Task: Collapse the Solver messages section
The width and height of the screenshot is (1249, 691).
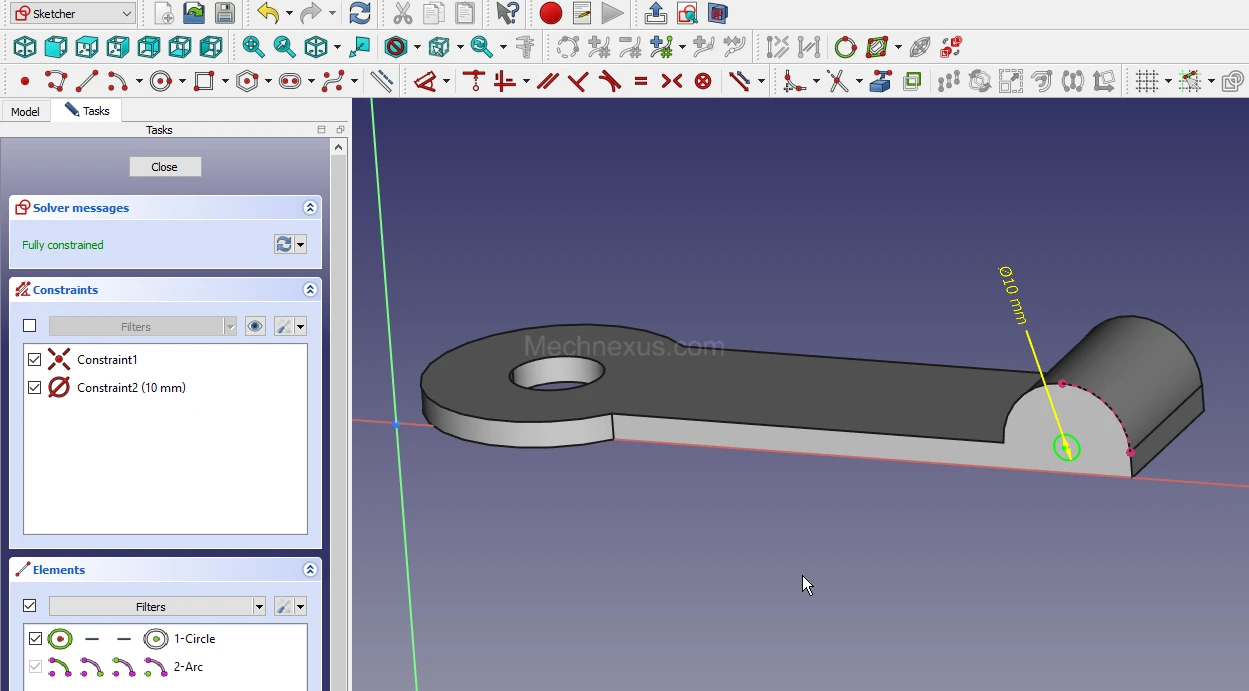Action: click(310, 208)
